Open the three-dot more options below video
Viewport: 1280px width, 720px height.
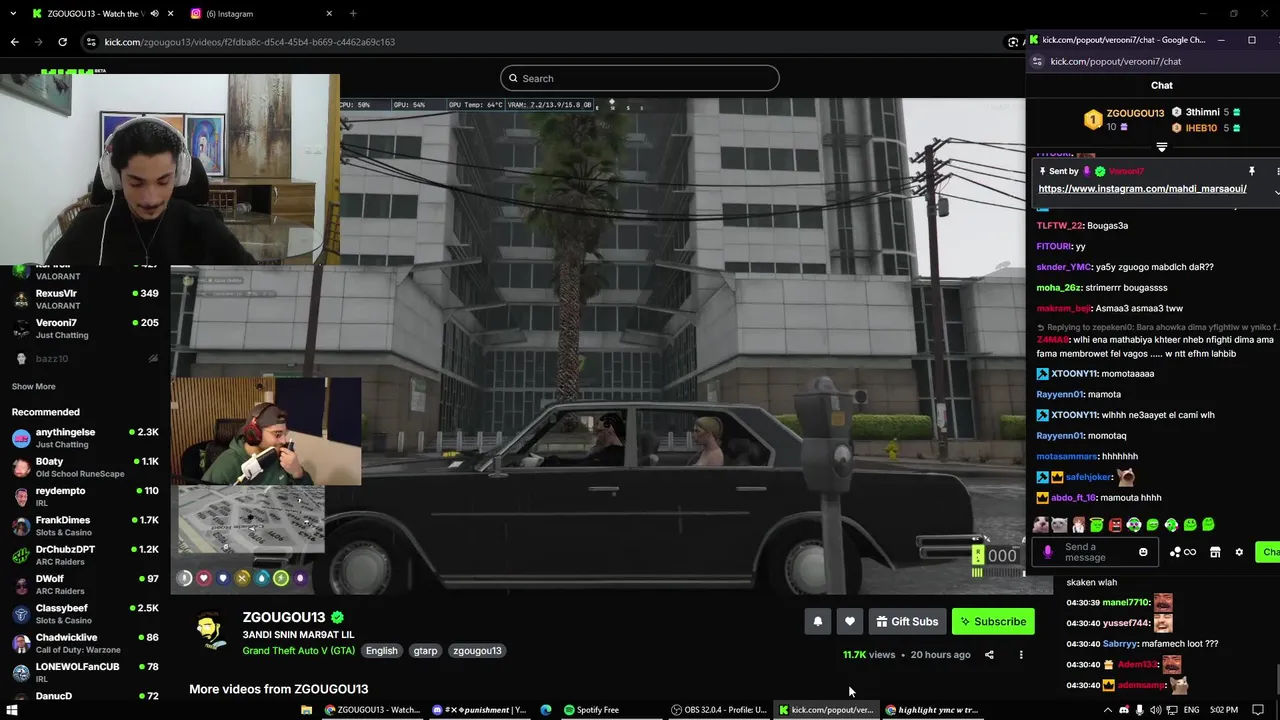(x=1021, y=655)
